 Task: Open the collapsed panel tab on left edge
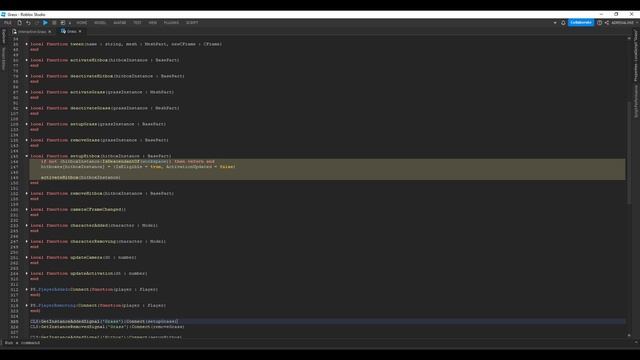tap(4, 36)
